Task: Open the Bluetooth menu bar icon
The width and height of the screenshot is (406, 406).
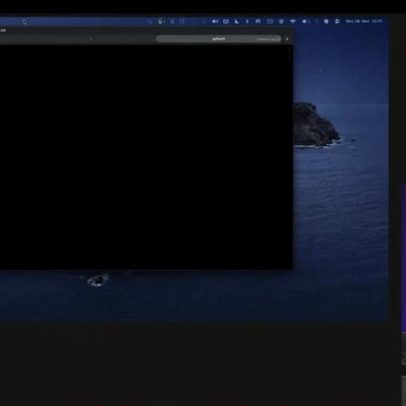Action: 247,21
